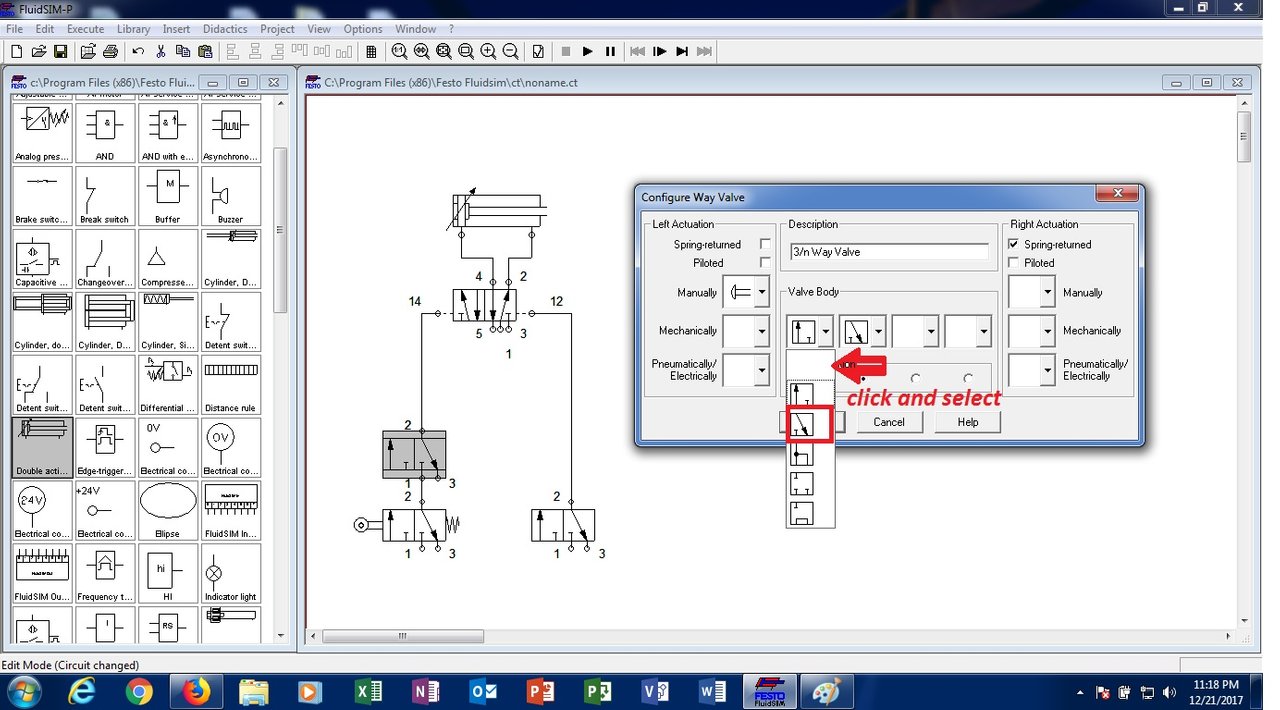The width and height of the screenshot is (1280, 710).
Task: Click the Zoom In magnifier toolbar icon
Action: click(489, 51)
